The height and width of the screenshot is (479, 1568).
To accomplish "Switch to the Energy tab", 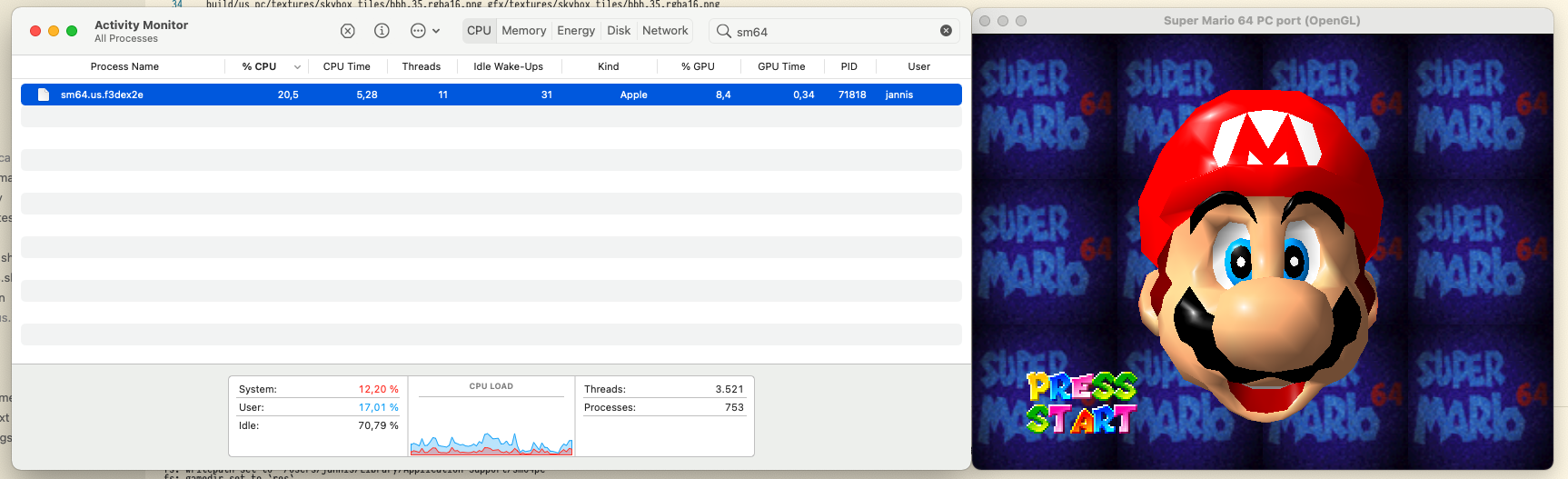I will [576, 31].
